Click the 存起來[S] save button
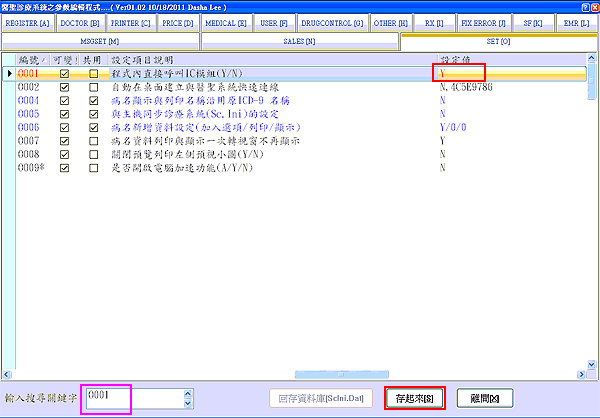 pos(415,397)
